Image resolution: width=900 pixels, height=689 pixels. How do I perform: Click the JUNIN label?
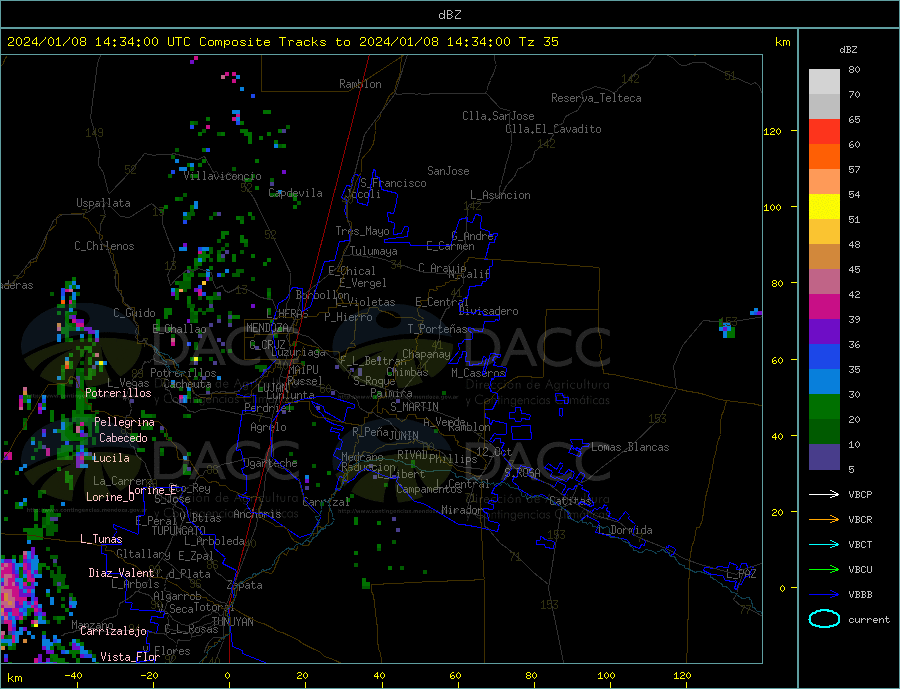[404, 436]
